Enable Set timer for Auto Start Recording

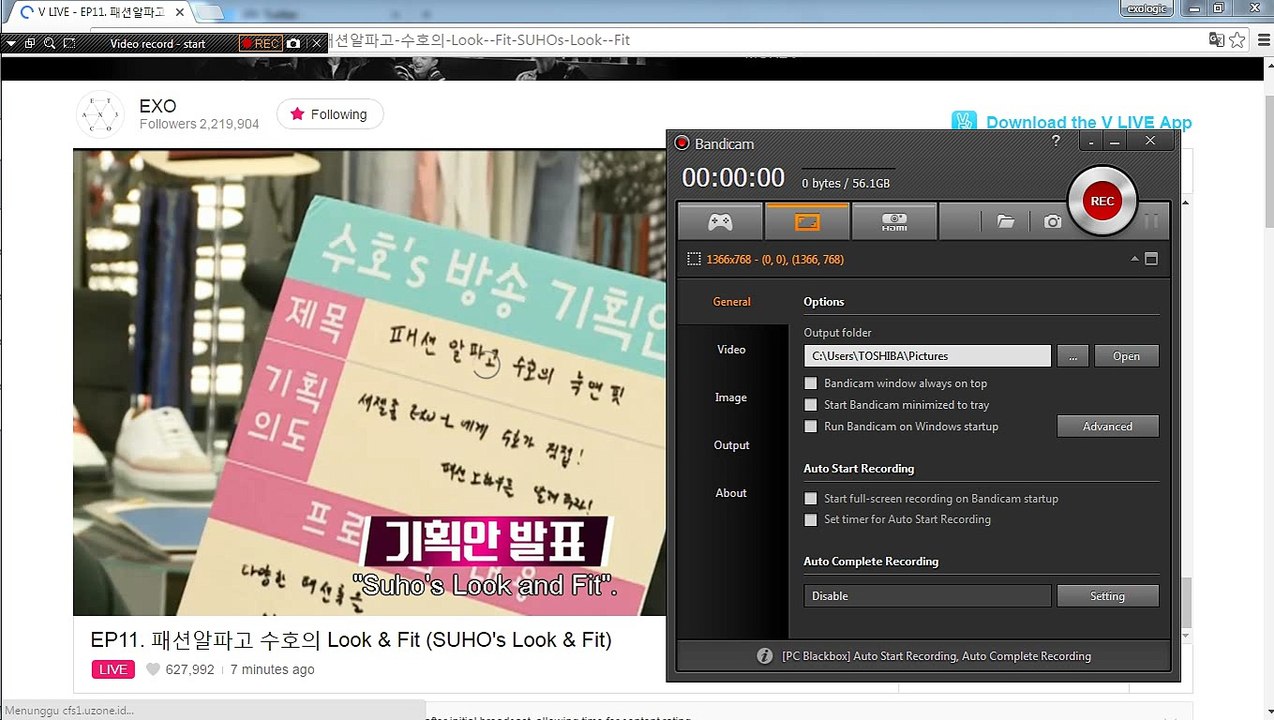pyautogui.click(x=811, y=519)
